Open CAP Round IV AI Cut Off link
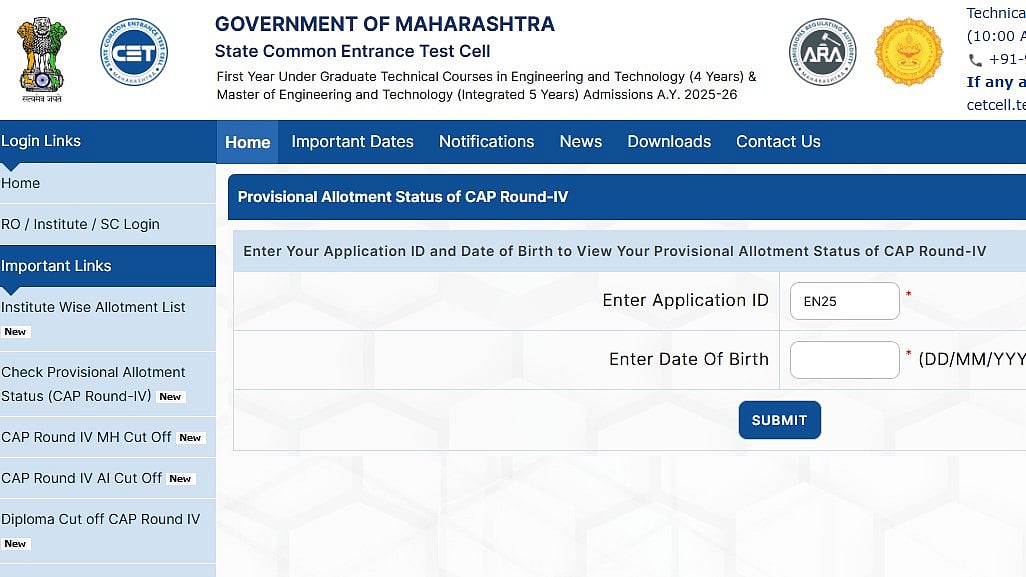1026x577 pixels. point(81,478)
